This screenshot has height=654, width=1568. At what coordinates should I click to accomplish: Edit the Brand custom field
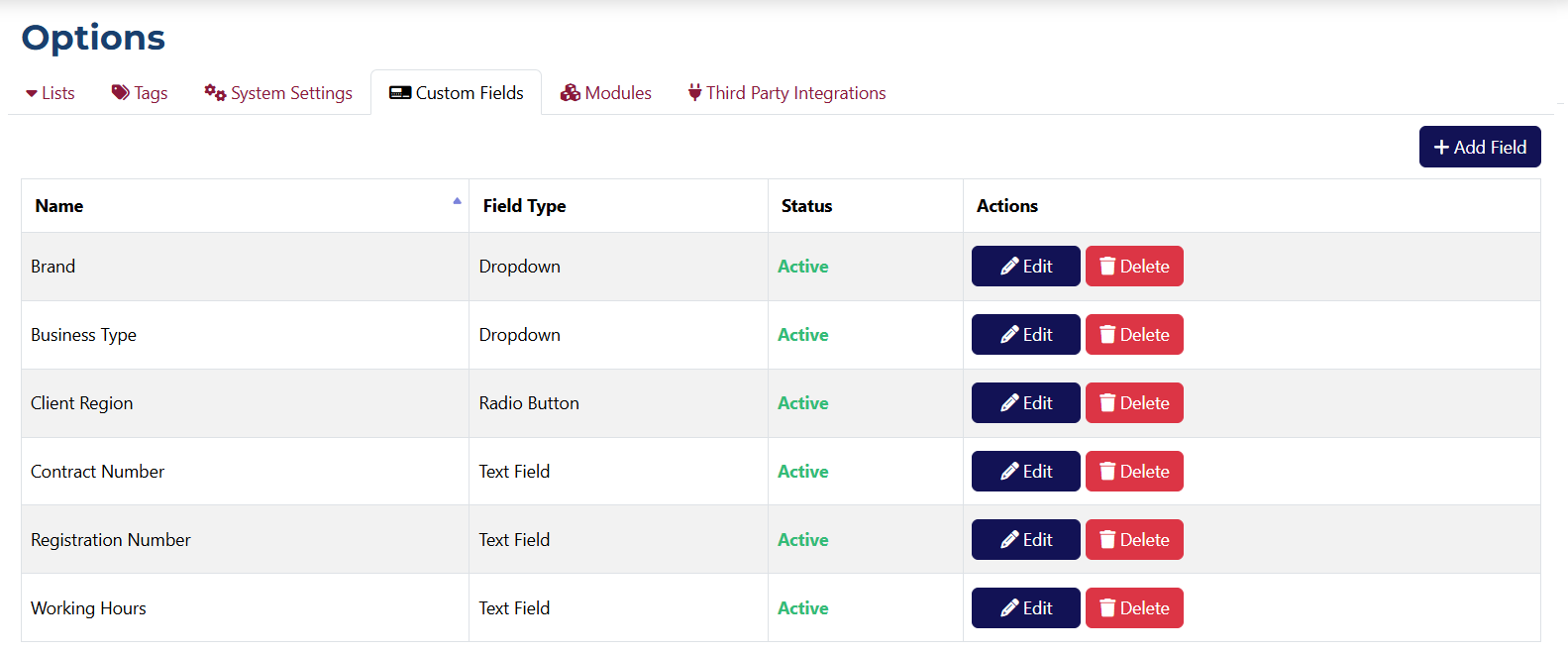pyautogui.click(x=1026, y=267)
